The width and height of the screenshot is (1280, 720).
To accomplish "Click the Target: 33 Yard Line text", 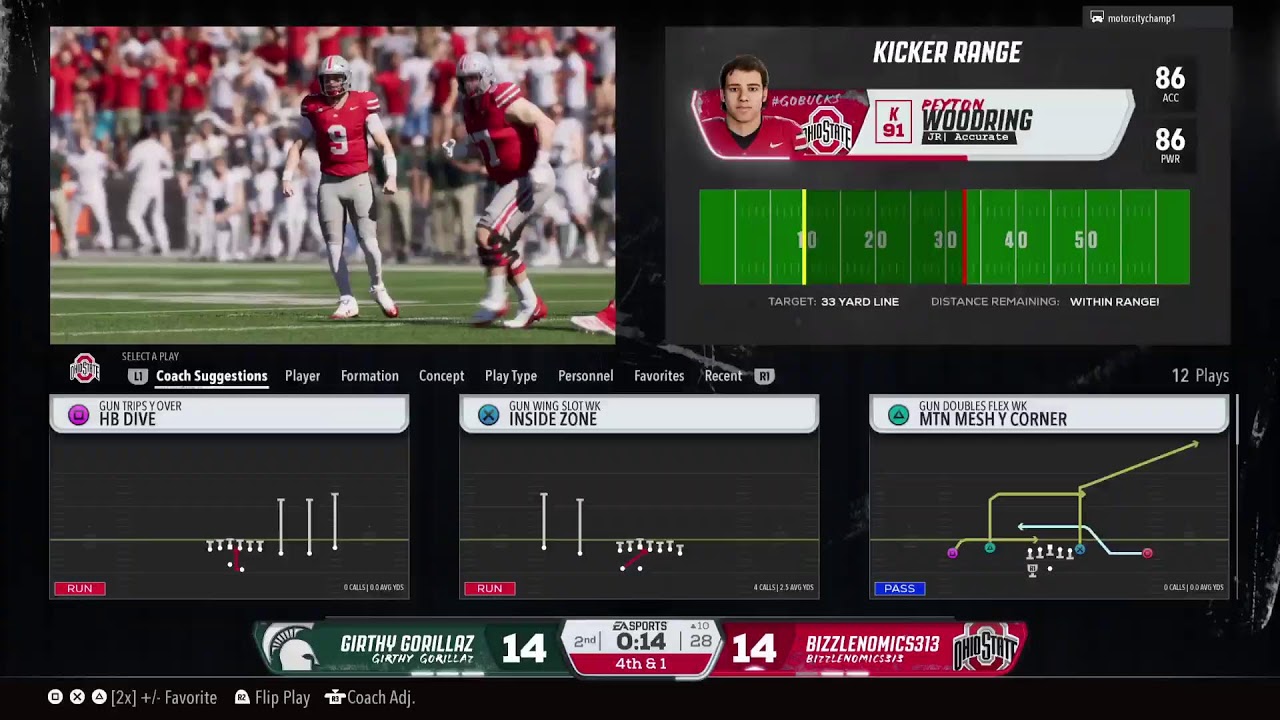I will (x=833, y=301).
